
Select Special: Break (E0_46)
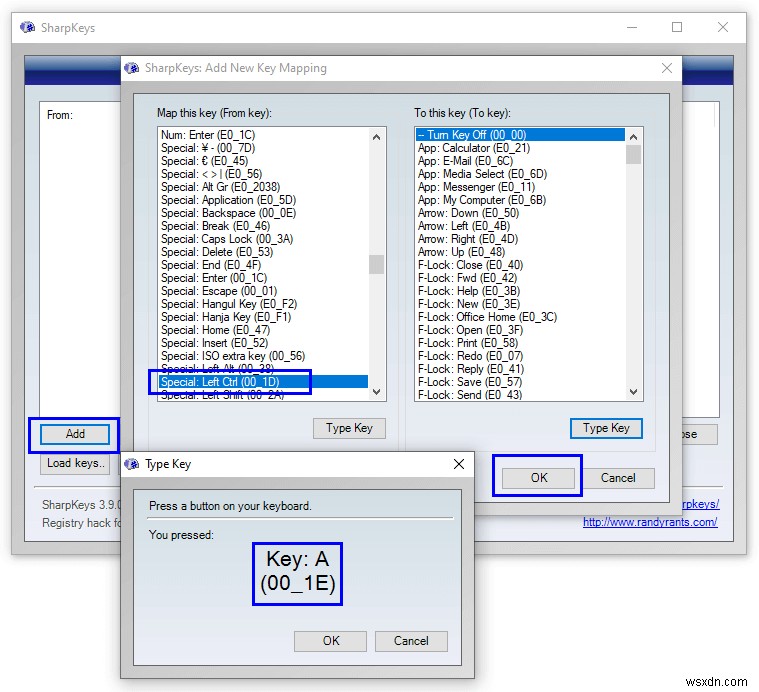263,226
